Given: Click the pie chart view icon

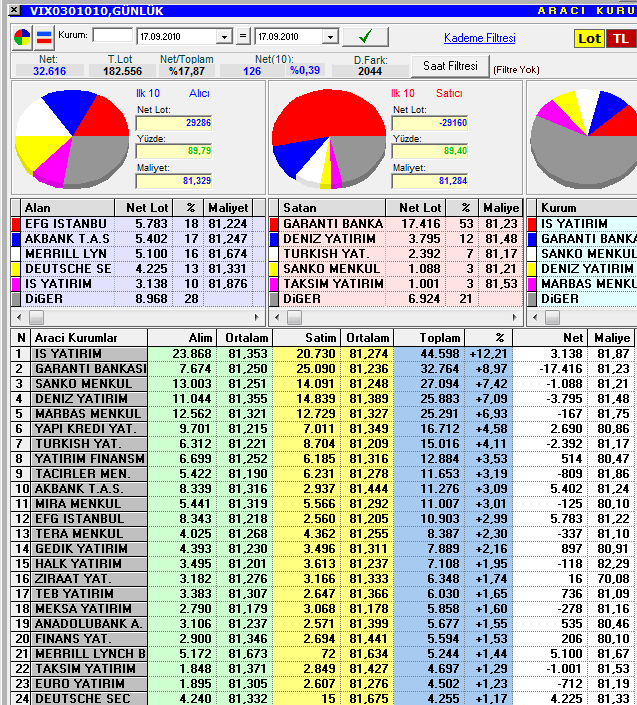Looking at the screenshot, I should [22, 38].
